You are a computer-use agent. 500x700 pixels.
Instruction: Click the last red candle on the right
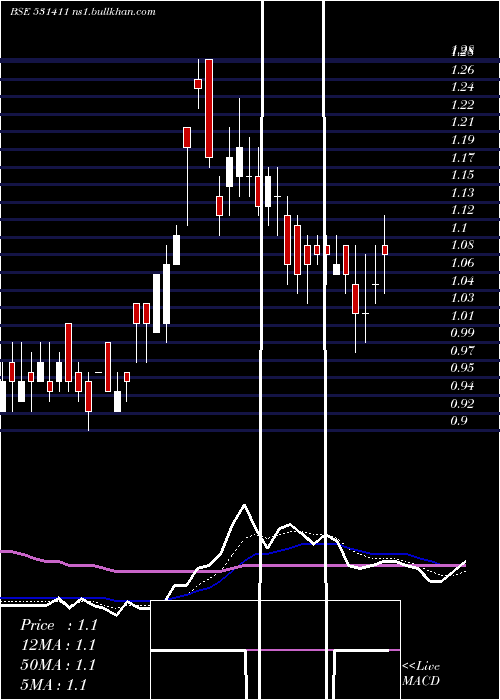tap(385, 250)
